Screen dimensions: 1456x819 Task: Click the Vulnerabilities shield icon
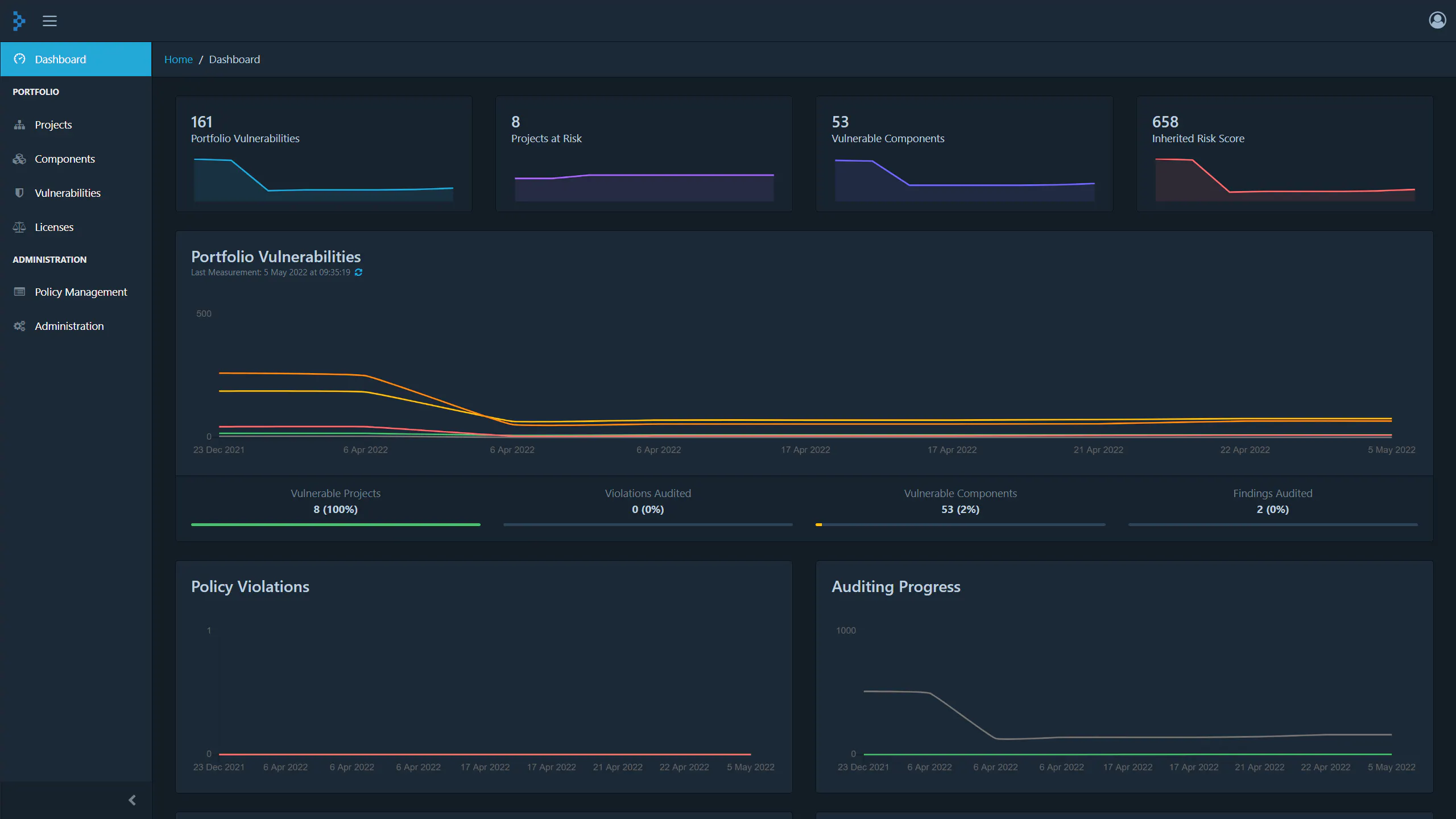pyautogui.click(x=19, y=193)
